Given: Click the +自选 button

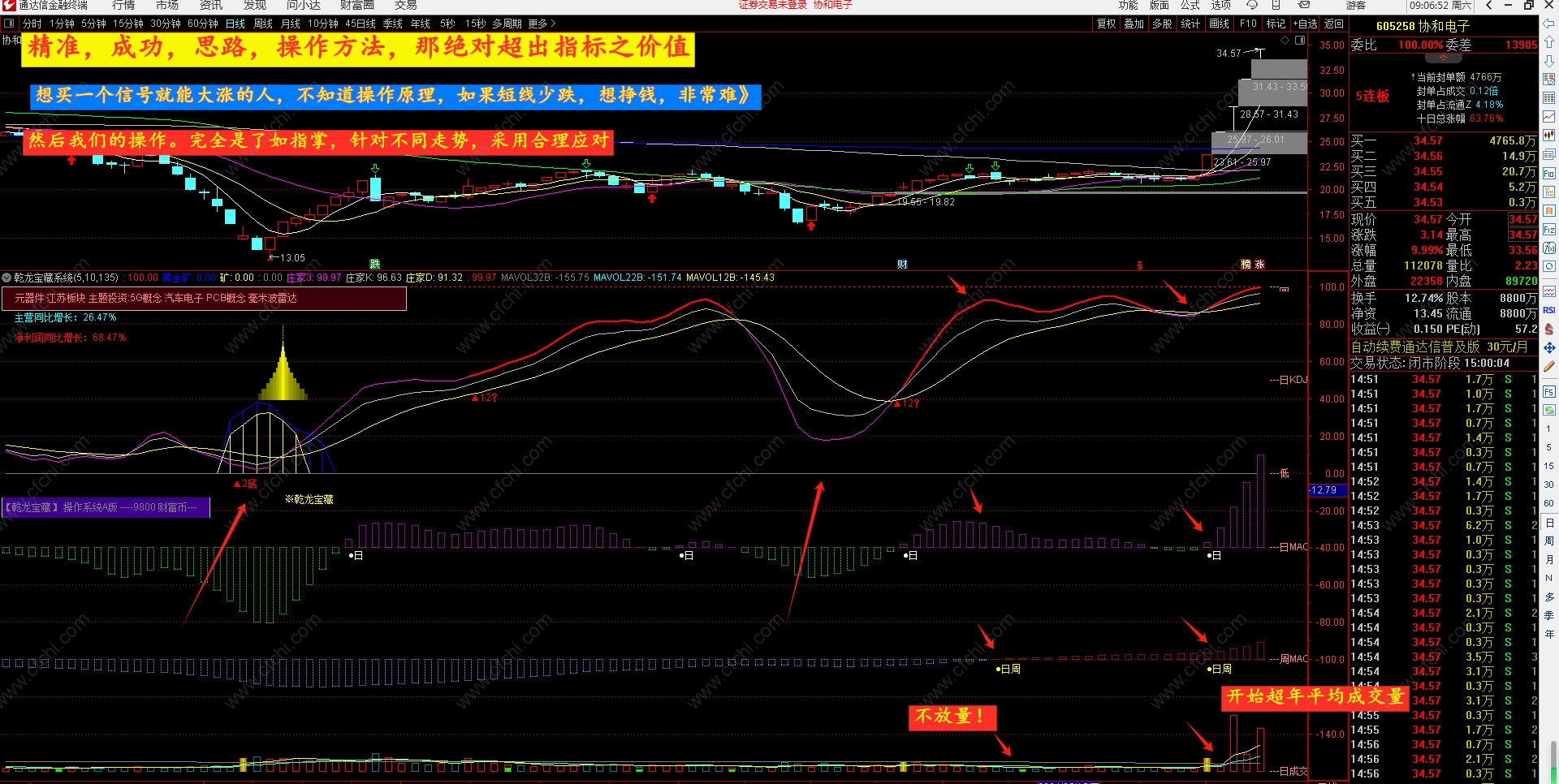Looking at the screenshot, I should (x=1306, y=24).
